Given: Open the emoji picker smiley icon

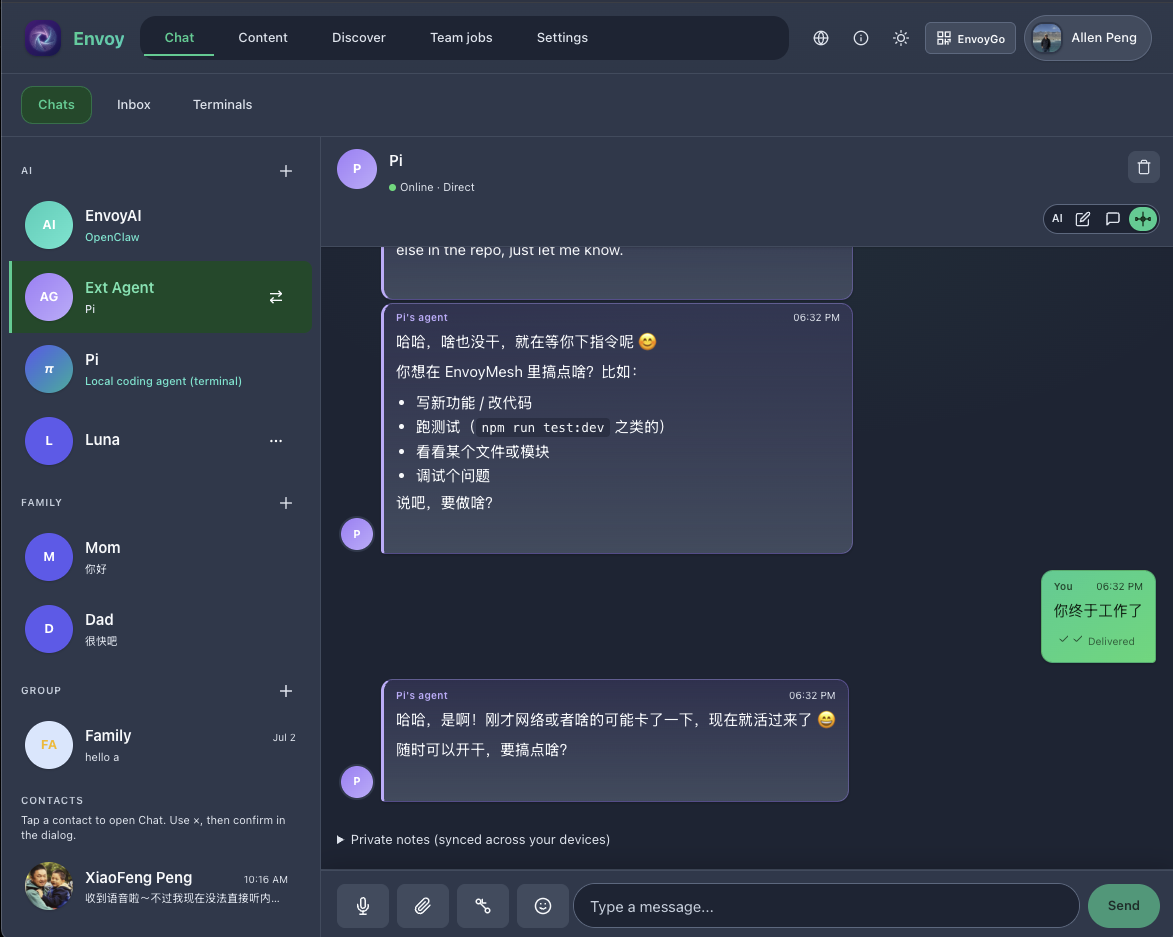Looking at the screenshot, I should click(x=542, y=906).
